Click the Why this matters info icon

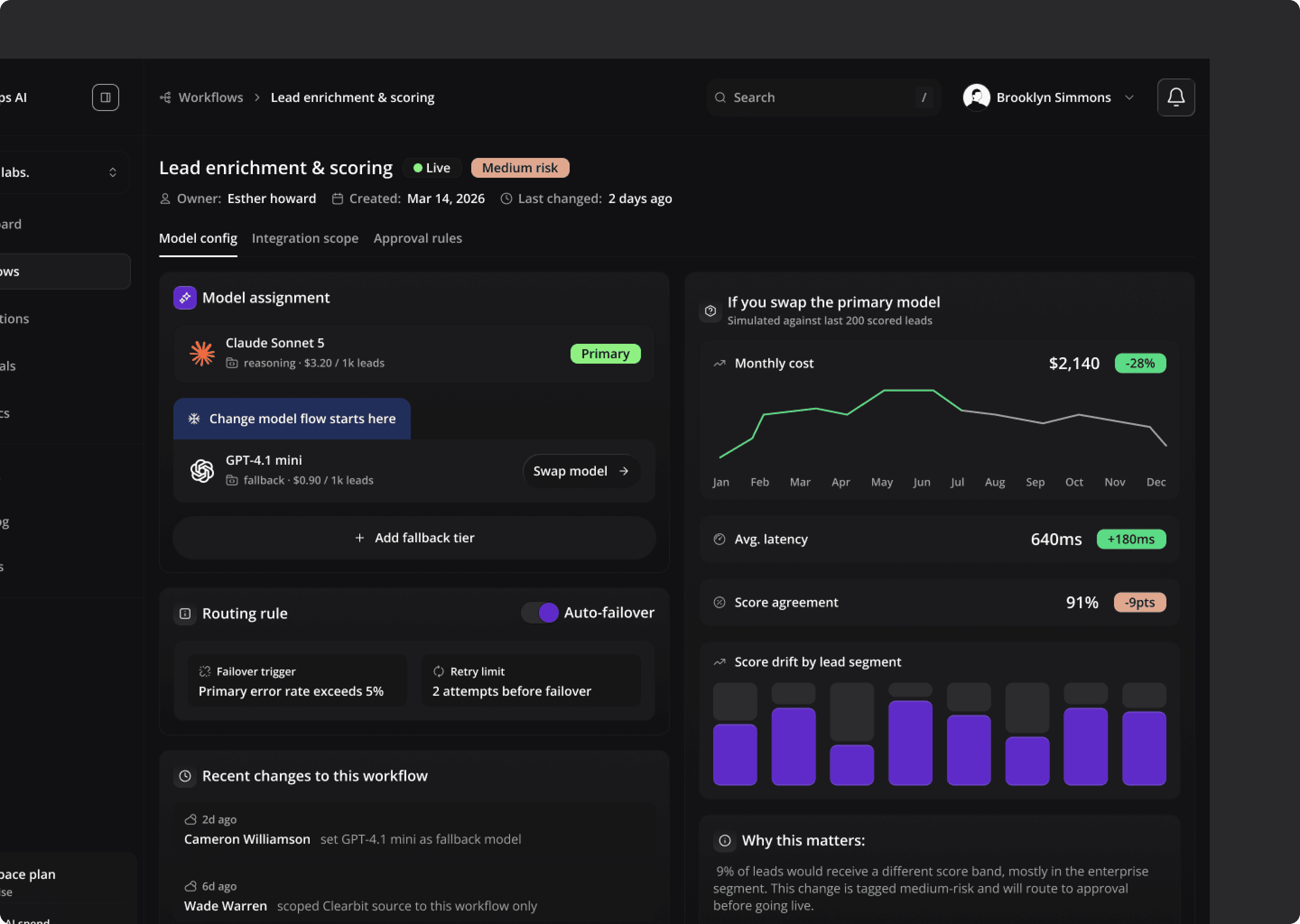724,841
